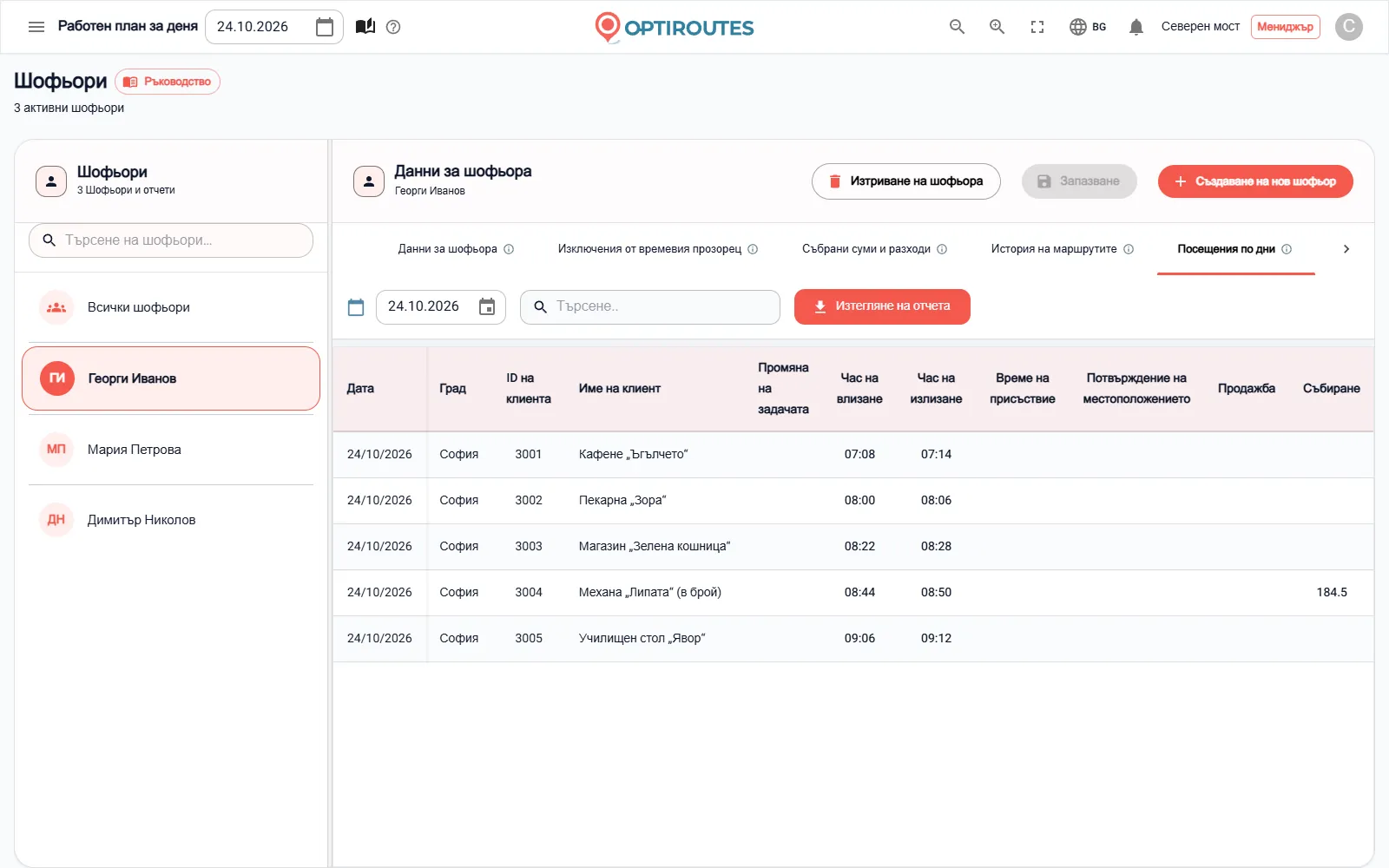Click the zoom-in magnifier icon
Image resolution: width=1389 pixels, height=868 pixels.
tap(997, 27)
